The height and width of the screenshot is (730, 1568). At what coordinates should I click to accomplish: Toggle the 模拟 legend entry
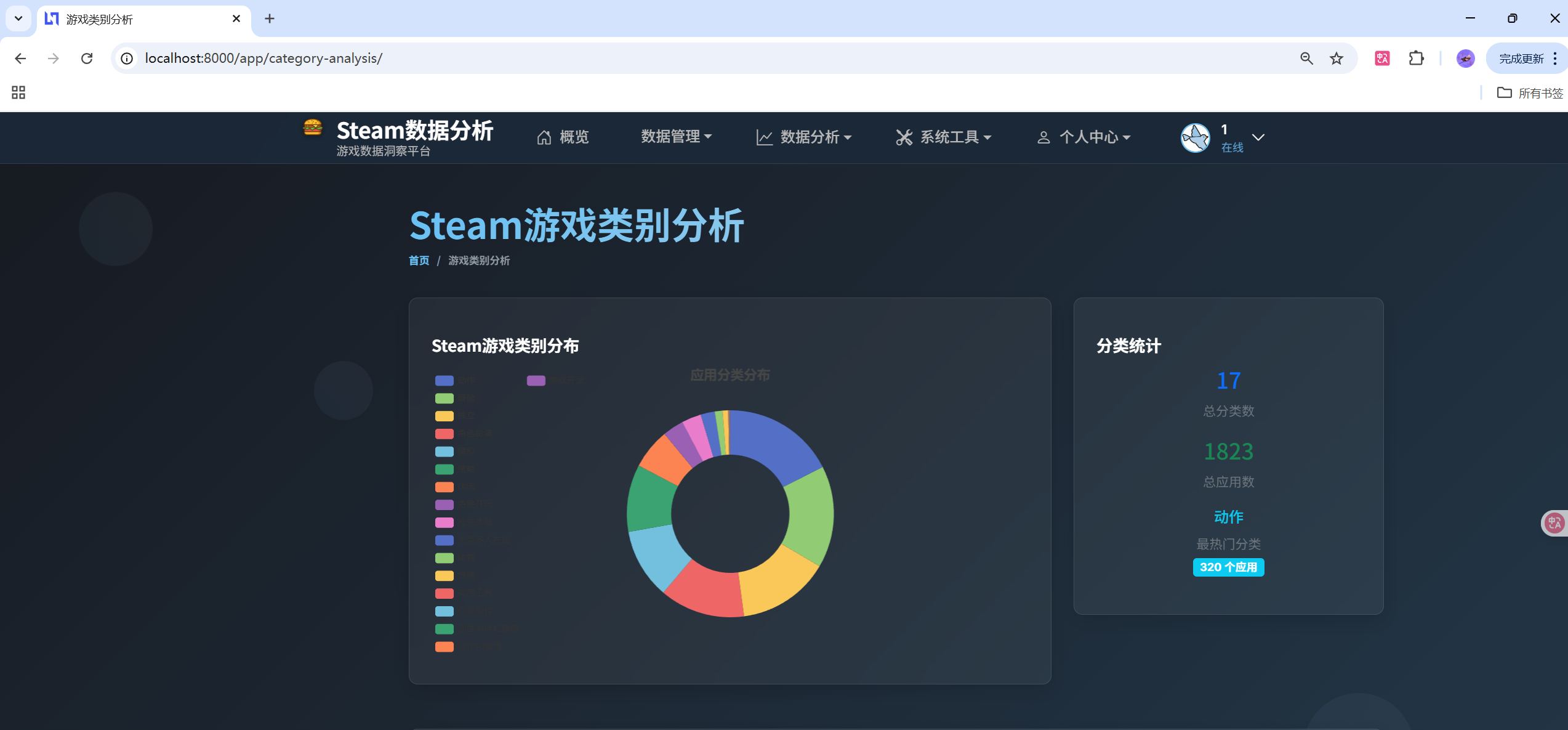455,452
